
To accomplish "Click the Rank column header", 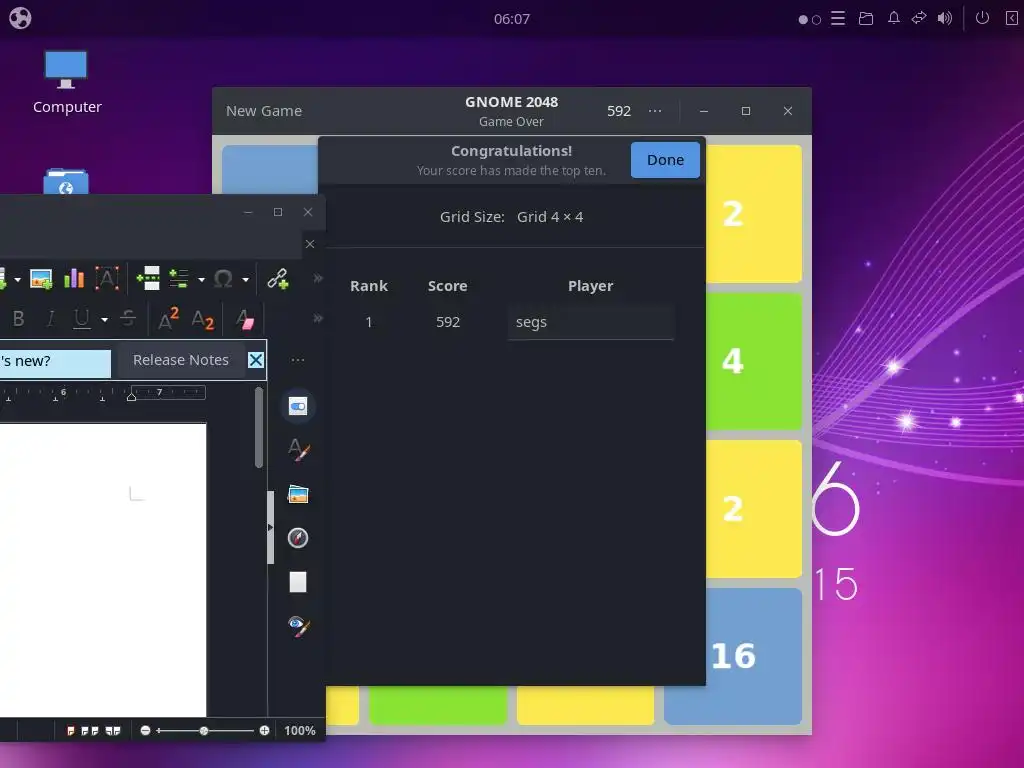I will [369, 286].
